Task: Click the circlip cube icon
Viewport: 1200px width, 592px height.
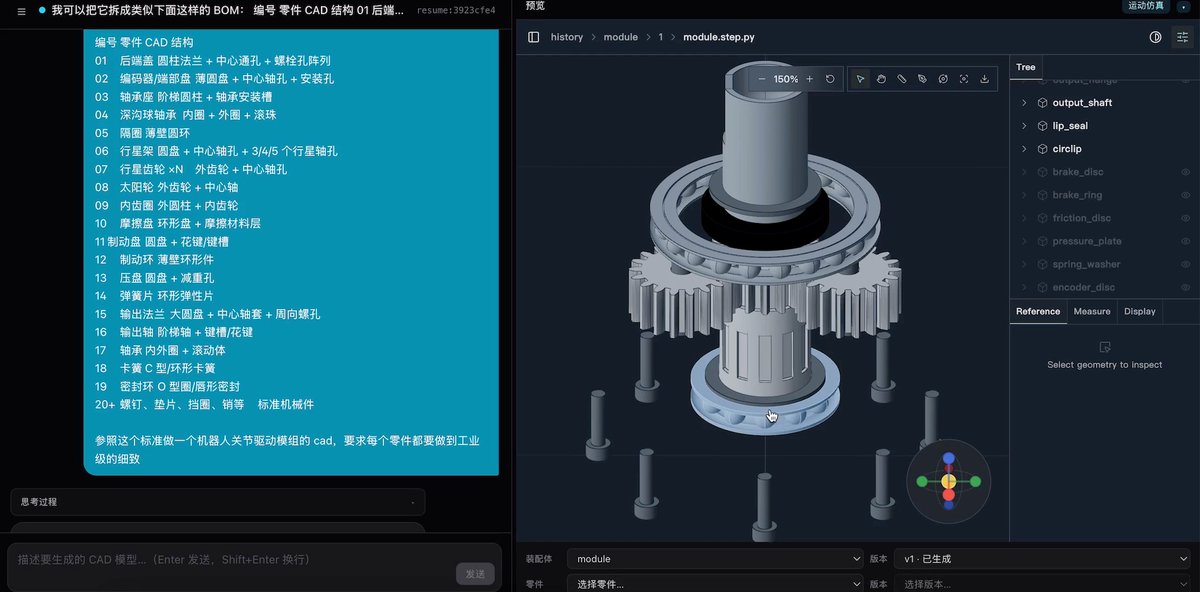Action: click(x=1042, y=149)
